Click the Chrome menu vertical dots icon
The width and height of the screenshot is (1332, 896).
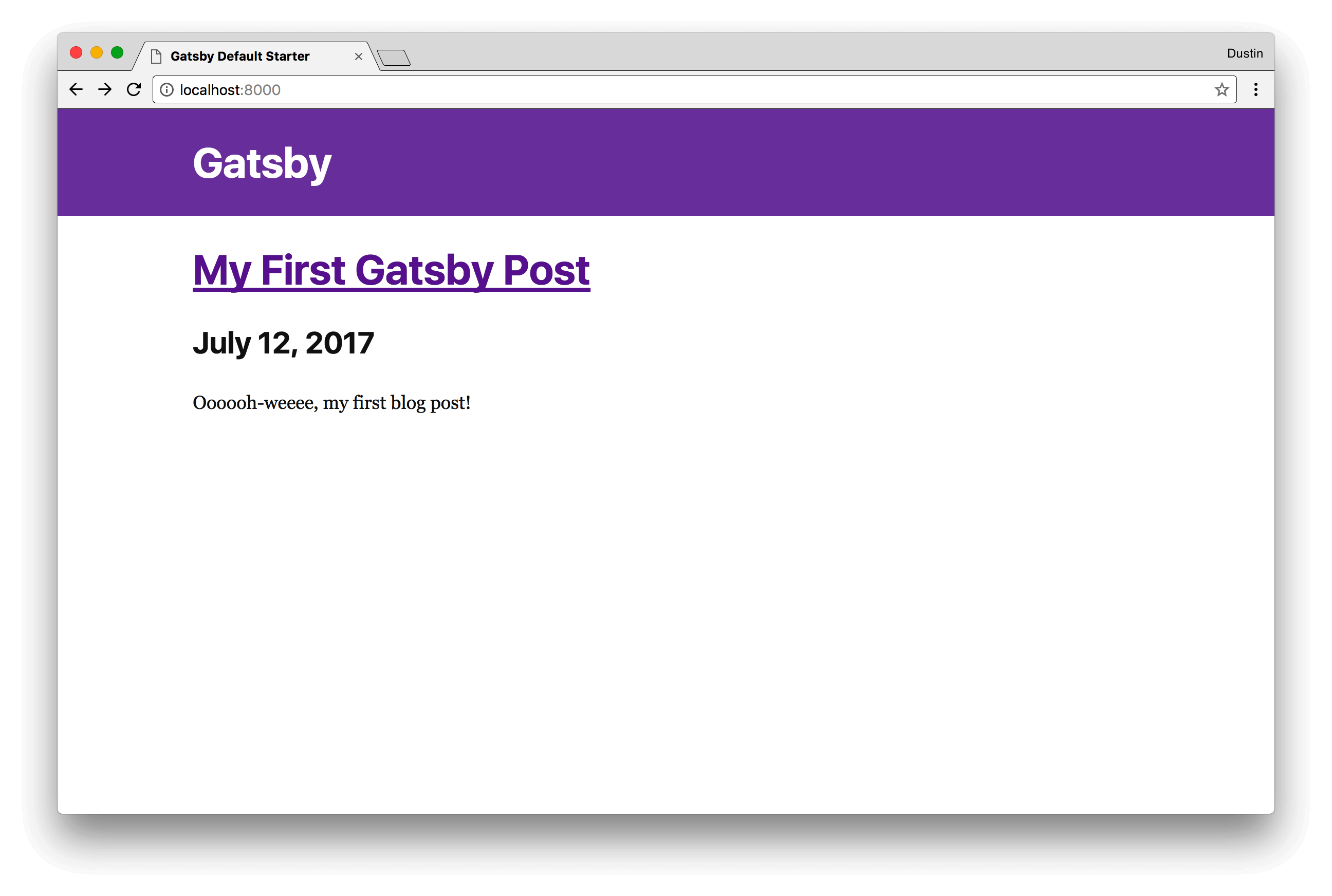[1257, 90]
